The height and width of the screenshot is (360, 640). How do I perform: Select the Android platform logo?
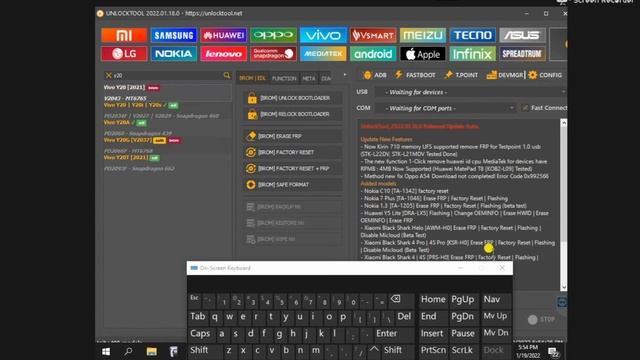373,53
